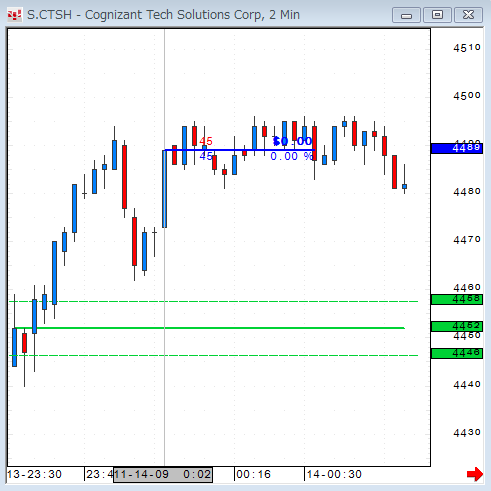The height and width of the screenshot is (491, 491).
Task: Click the solid green 4452 line
Action: click(210, 328)
